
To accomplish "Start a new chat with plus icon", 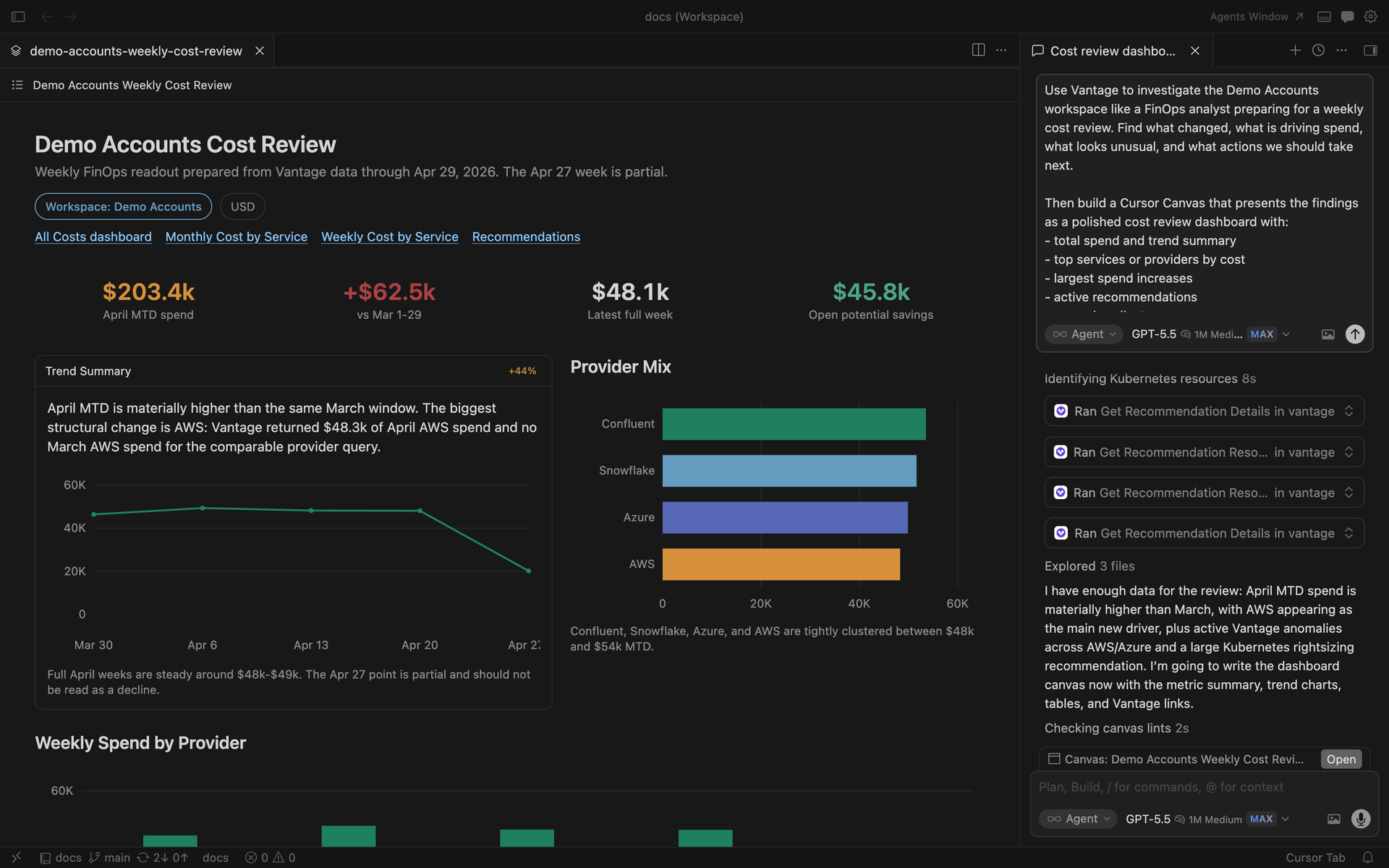I will (x=1295, y=50).
